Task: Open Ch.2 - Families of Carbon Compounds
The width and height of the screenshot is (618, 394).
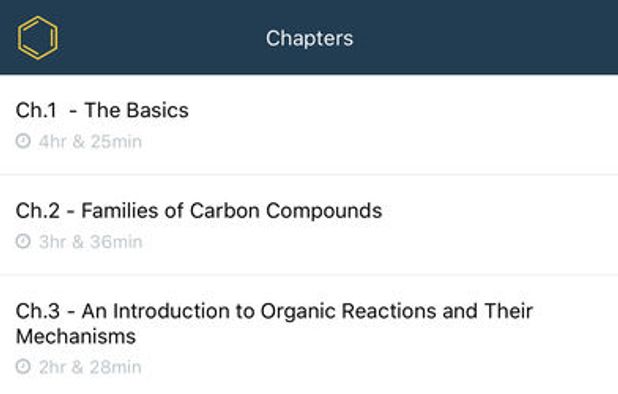Action: click(x=309, y=225)
